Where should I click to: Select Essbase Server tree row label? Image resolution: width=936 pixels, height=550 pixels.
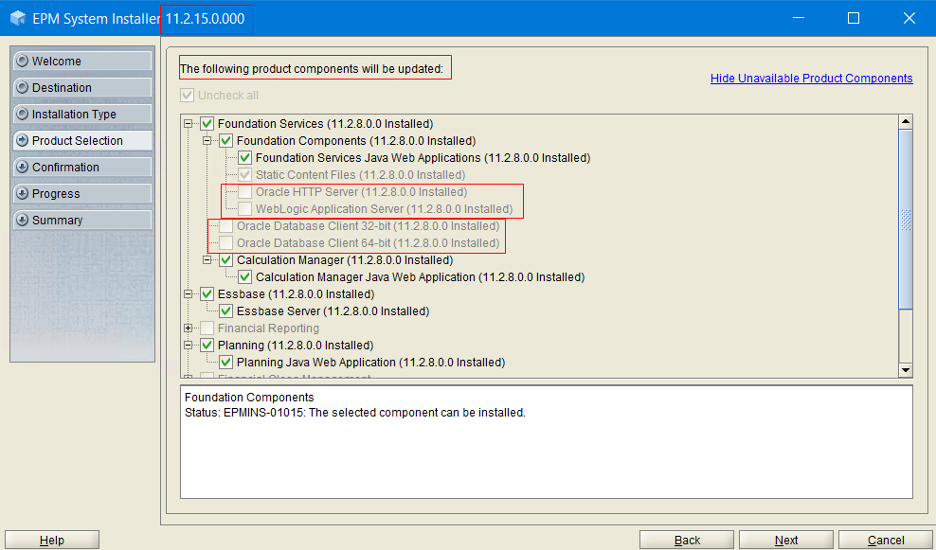(x=333, y=311)
